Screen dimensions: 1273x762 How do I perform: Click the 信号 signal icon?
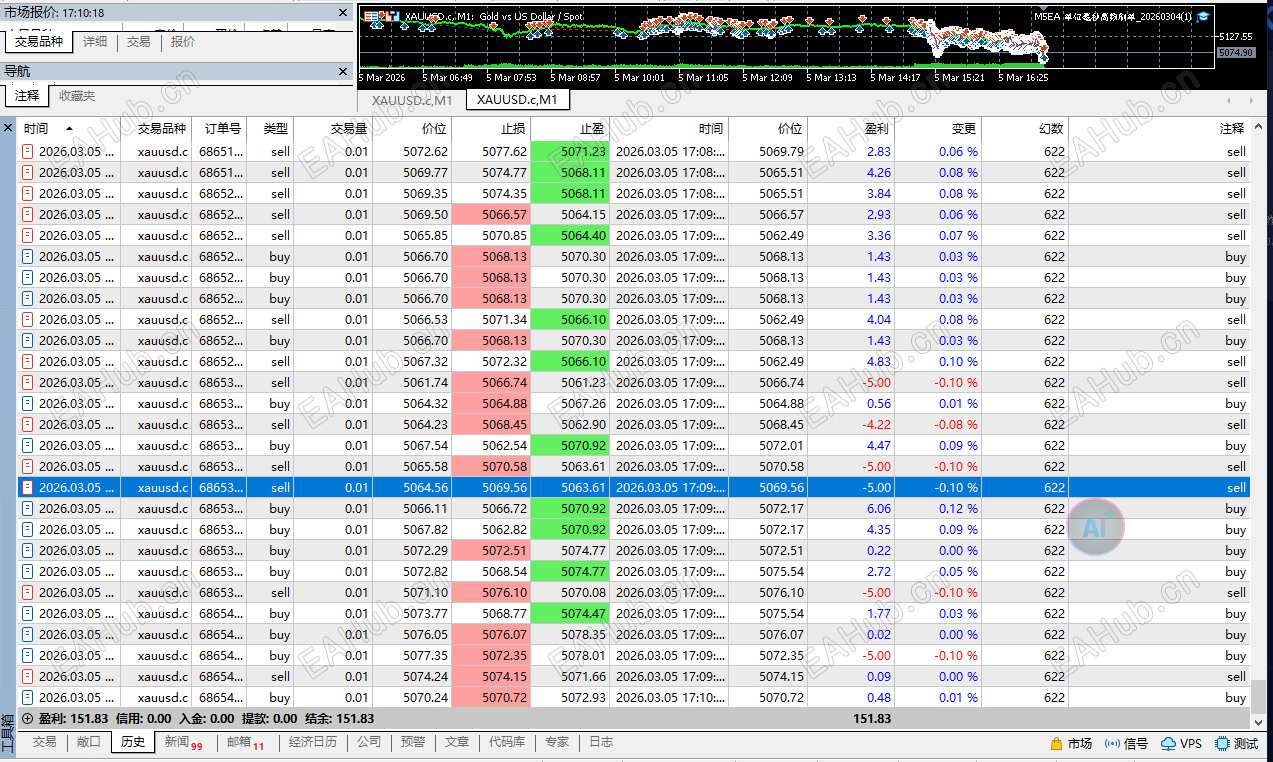coord(1111,744)
